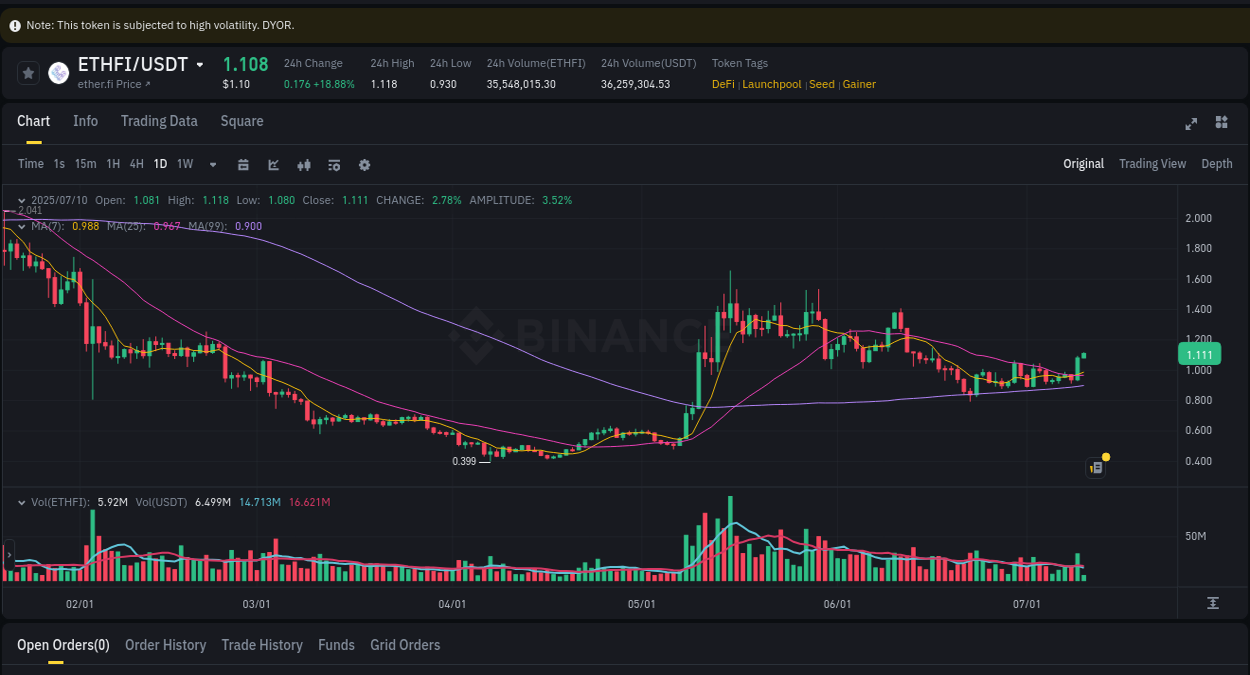Expand the ETHFI/USDT pair selector dropdown
1250x675 pixels.
click(x=199, y=63)
